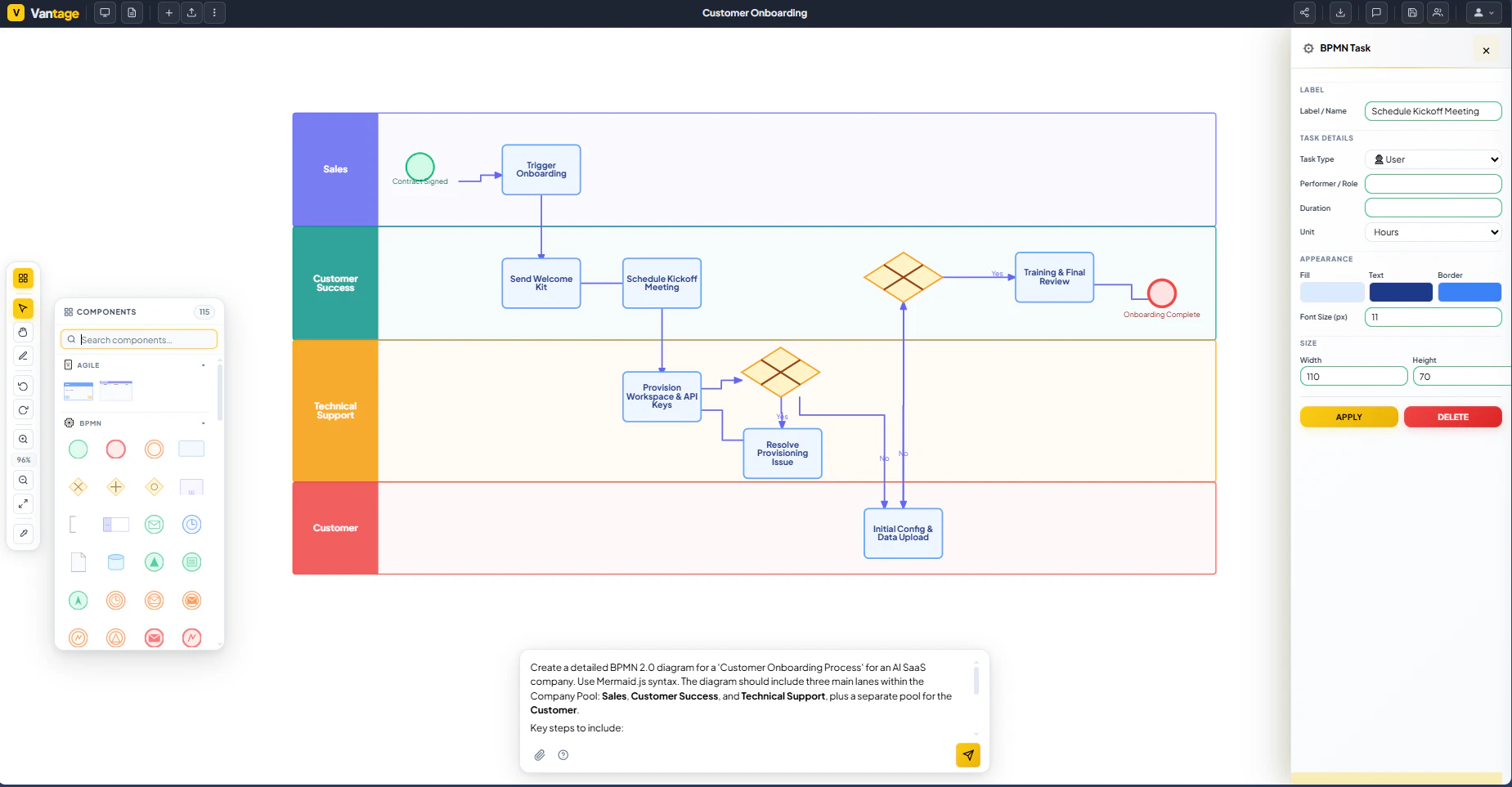Viewport: 1512px width, 787px height.
Task: Pick the orange intermediate event component
Action: 154,449
